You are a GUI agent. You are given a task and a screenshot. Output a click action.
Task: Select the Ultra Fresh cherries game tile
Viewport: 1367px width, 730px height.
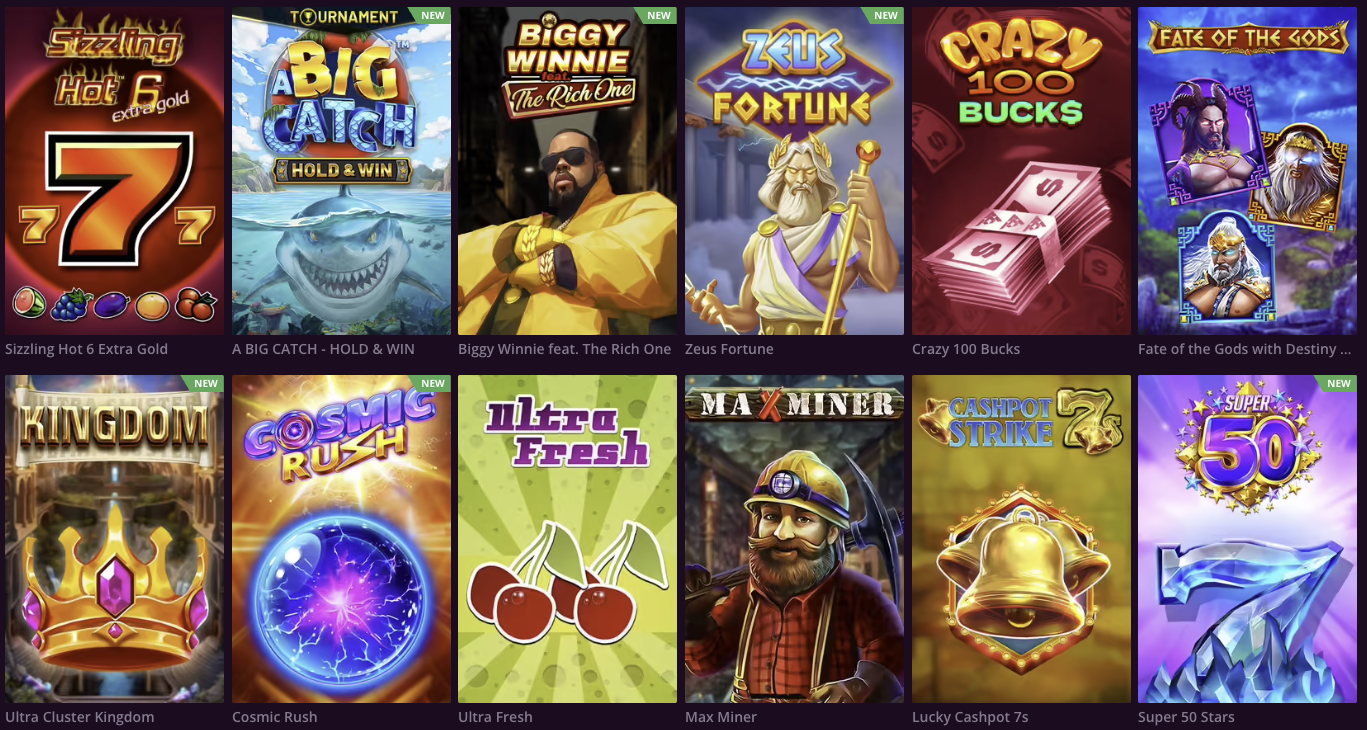[x=567, y=539]
